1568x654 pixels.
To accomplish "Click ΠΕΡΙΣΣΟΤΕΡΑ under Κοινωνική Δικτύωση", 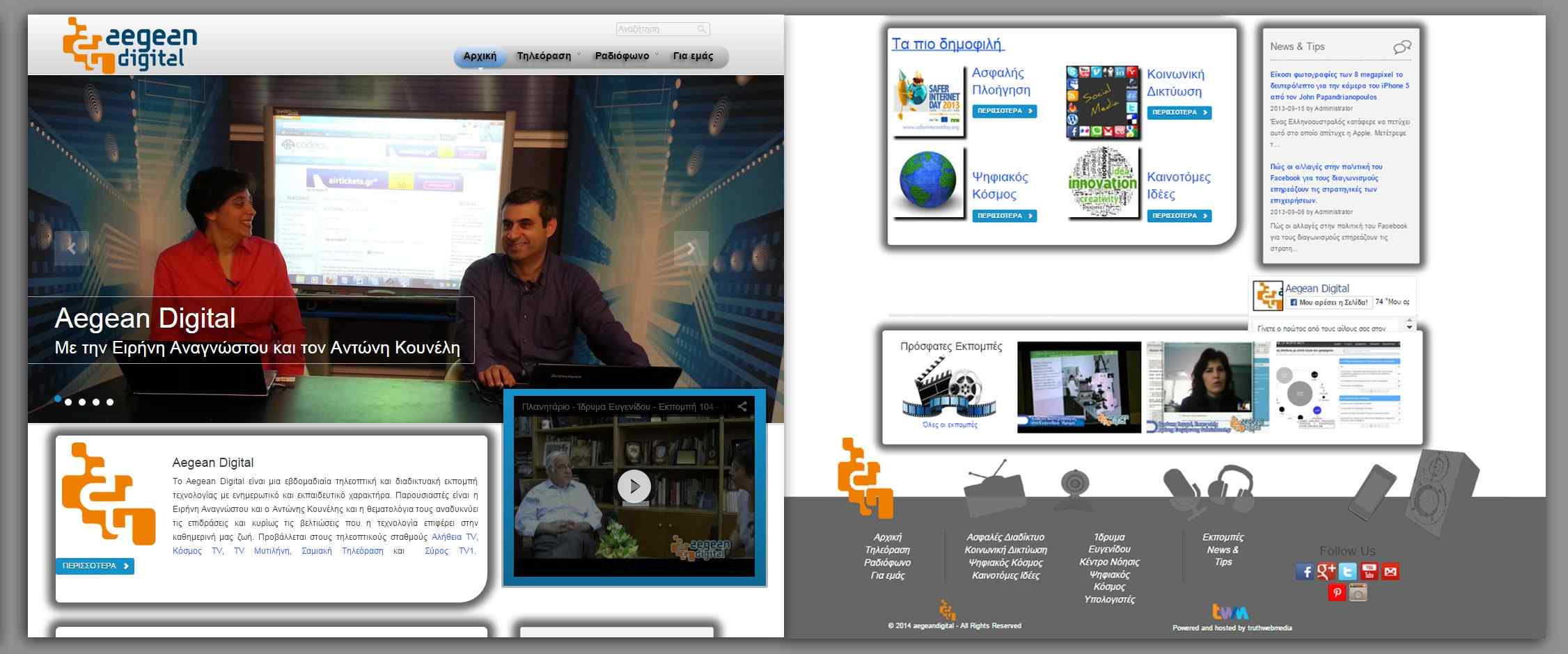I will point(1179,113).
